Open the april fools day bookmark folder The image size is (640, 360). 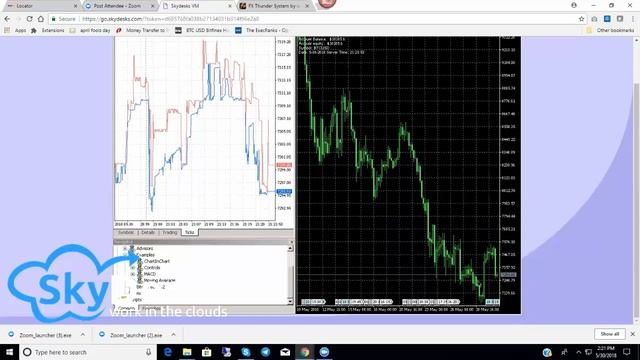coord(90,30)
